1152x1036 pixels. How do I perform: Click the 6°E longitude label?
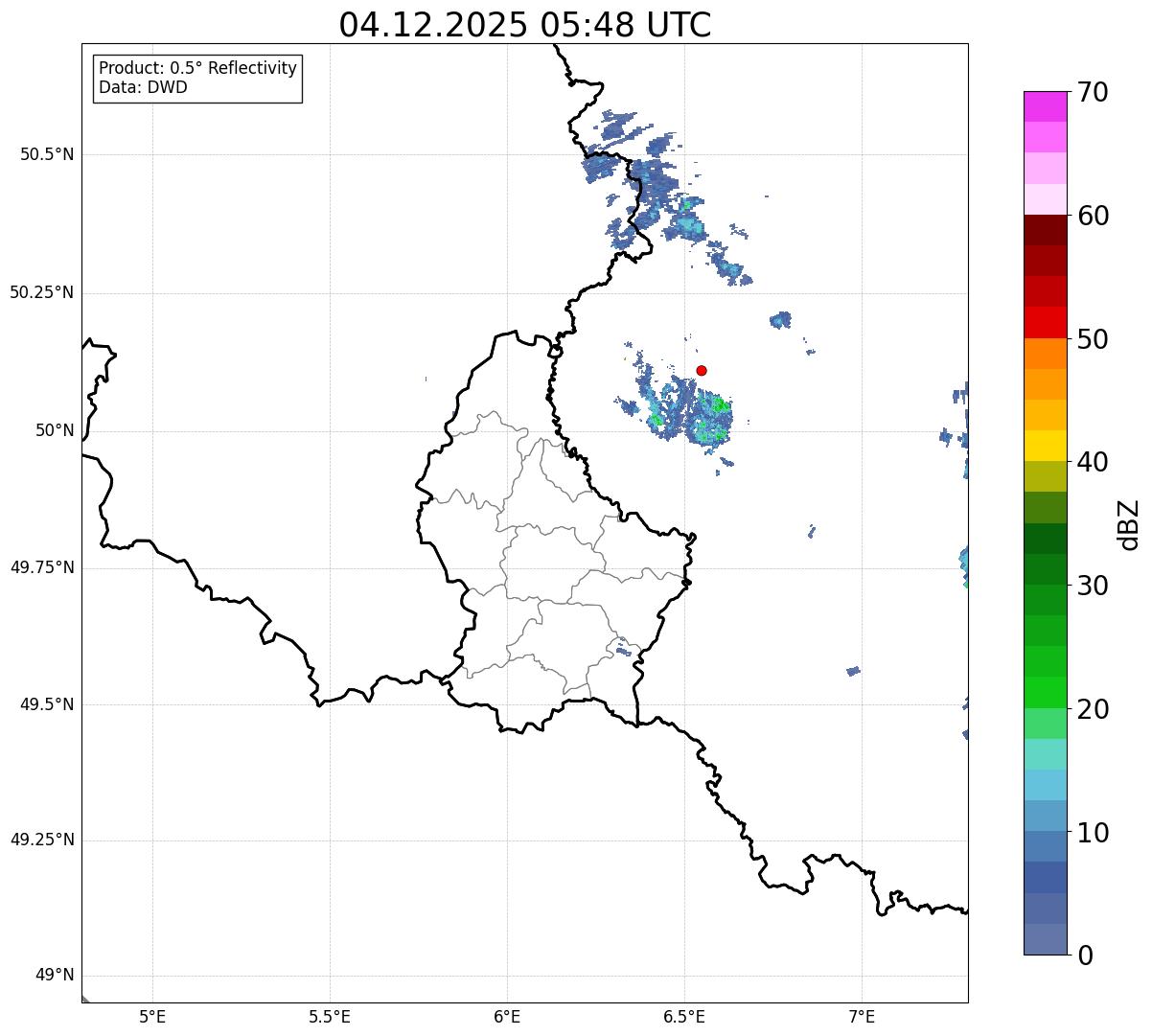tap(507, 1017)
